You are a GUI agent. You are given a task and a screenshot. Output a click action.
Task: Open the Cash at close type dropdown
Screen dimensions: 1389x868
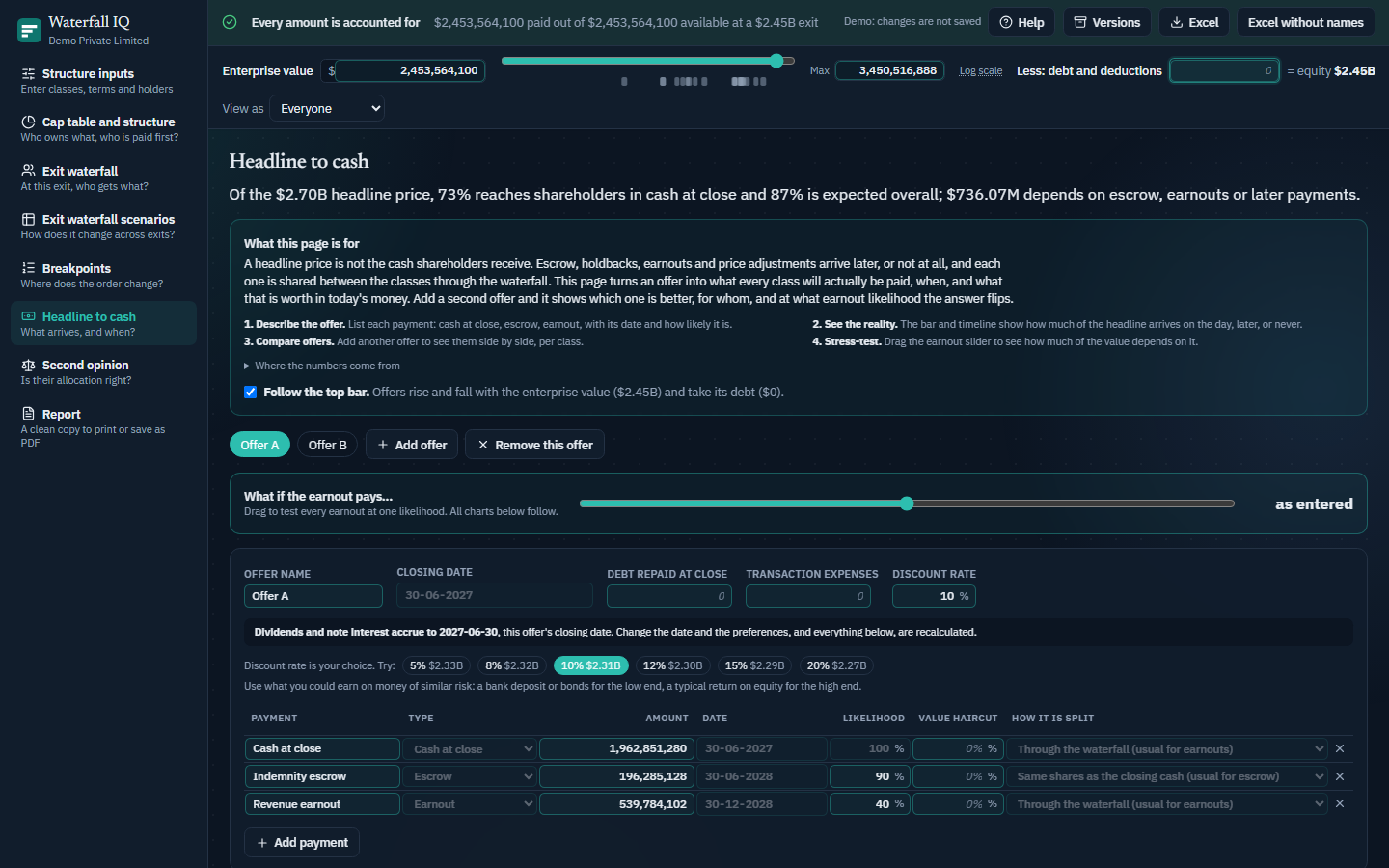coord(473,748)
